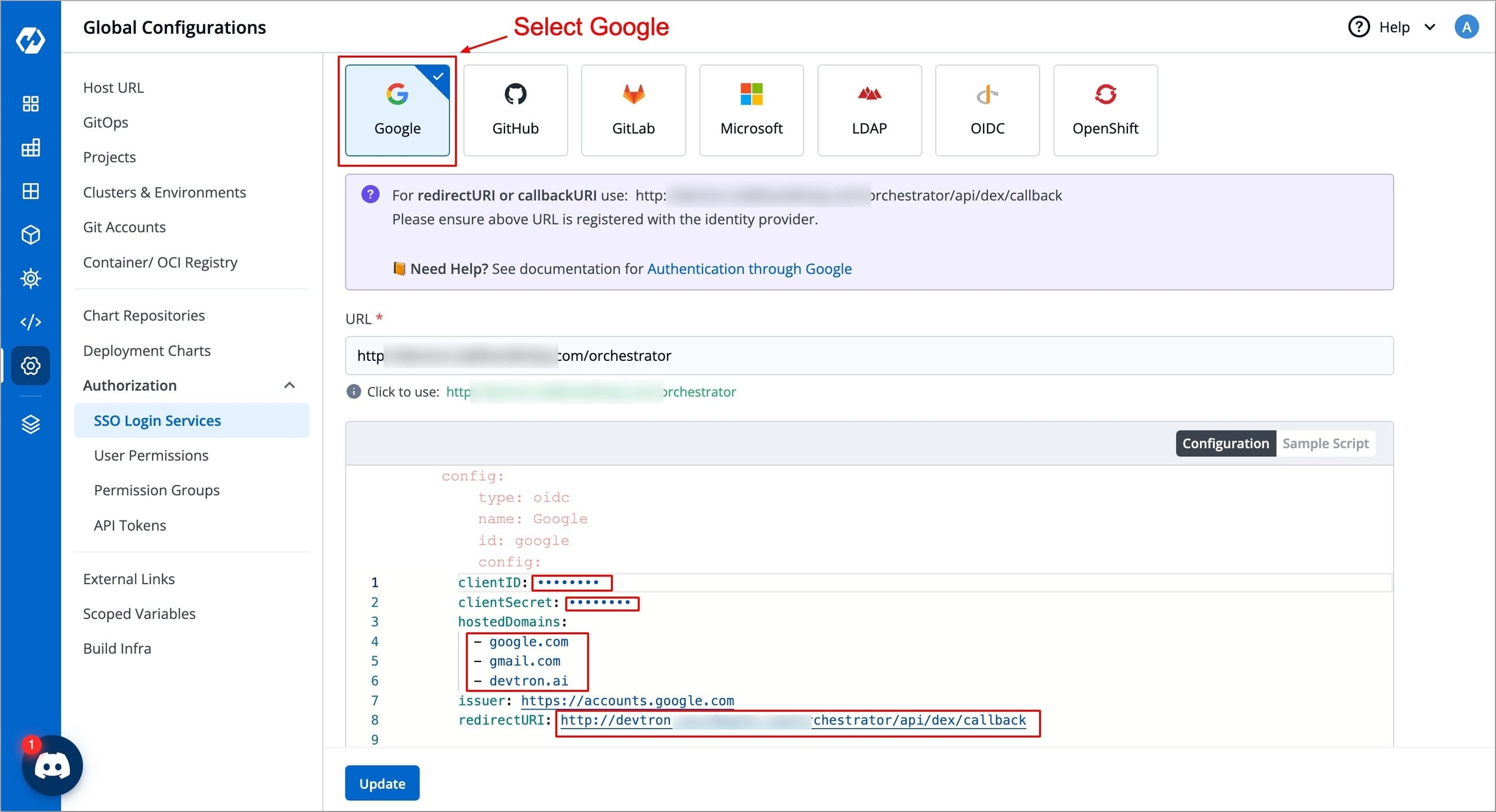Open Chart Repositories
This screenshot has width=1496, height=812.
pos(144,315)
